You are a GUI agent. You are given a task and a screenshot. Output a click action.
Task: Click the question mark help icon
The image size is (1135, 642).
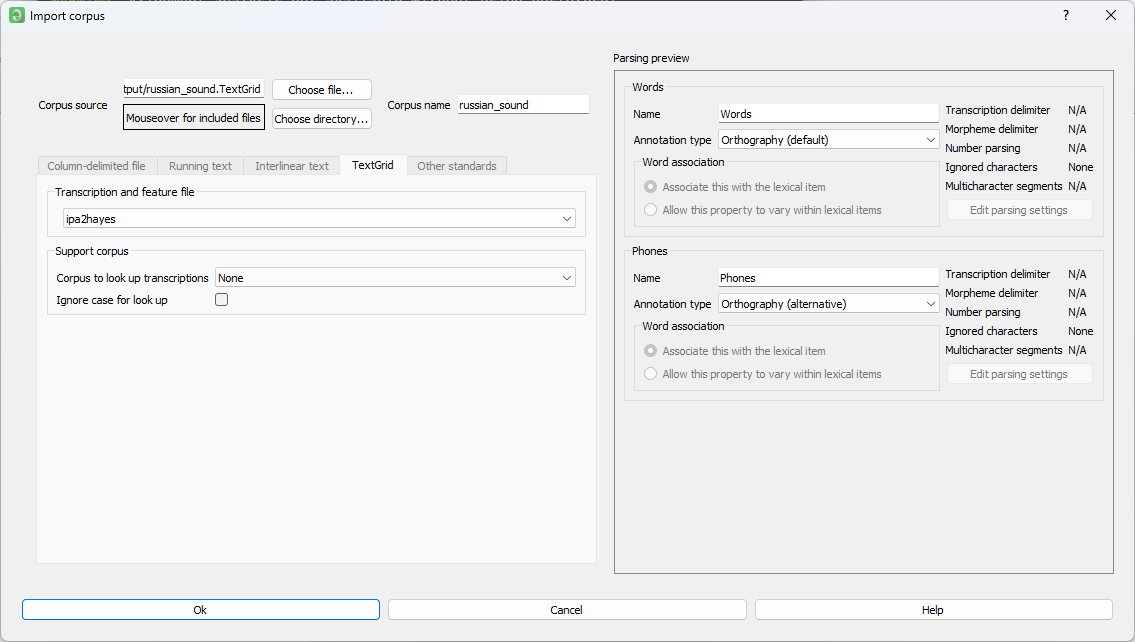pos(1066,15)
